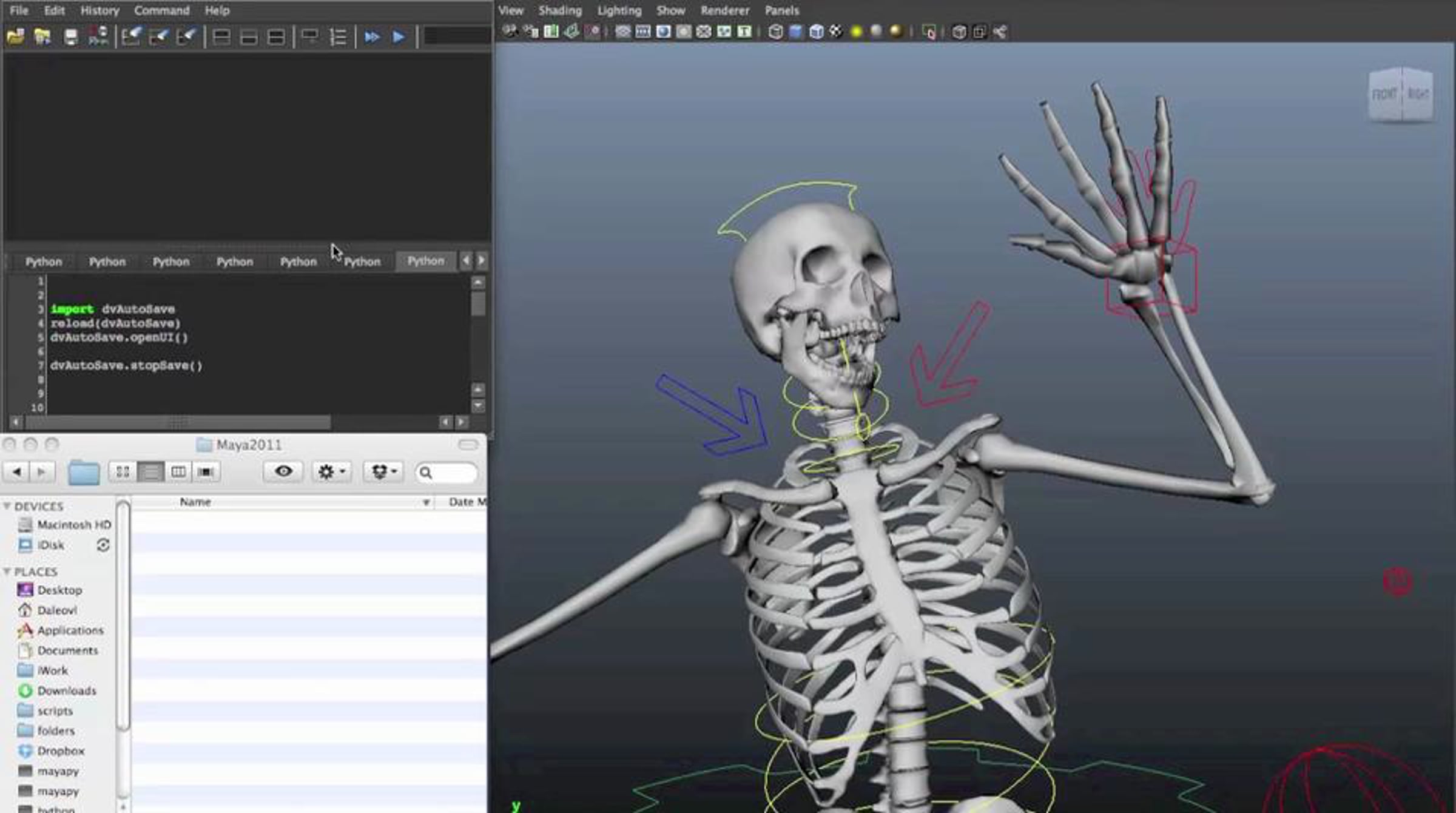Click the FRONT face of the ViewCube
The height and width of the screenshot is (813, 1456).
click(1384, 95)
